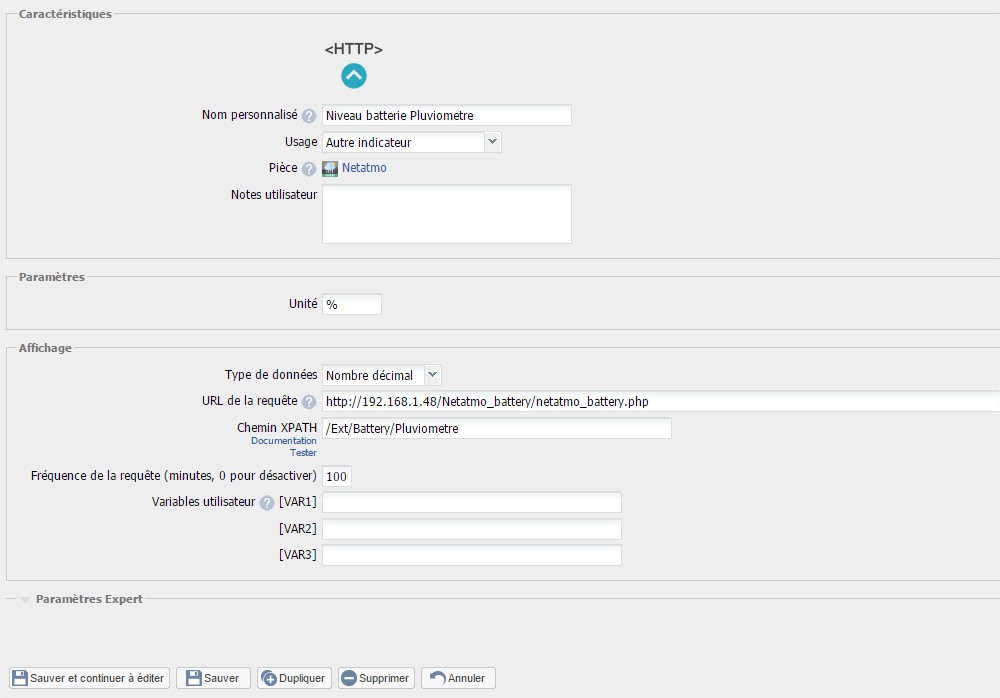Open the Type de données dropdown

click(x=381, y=375)
